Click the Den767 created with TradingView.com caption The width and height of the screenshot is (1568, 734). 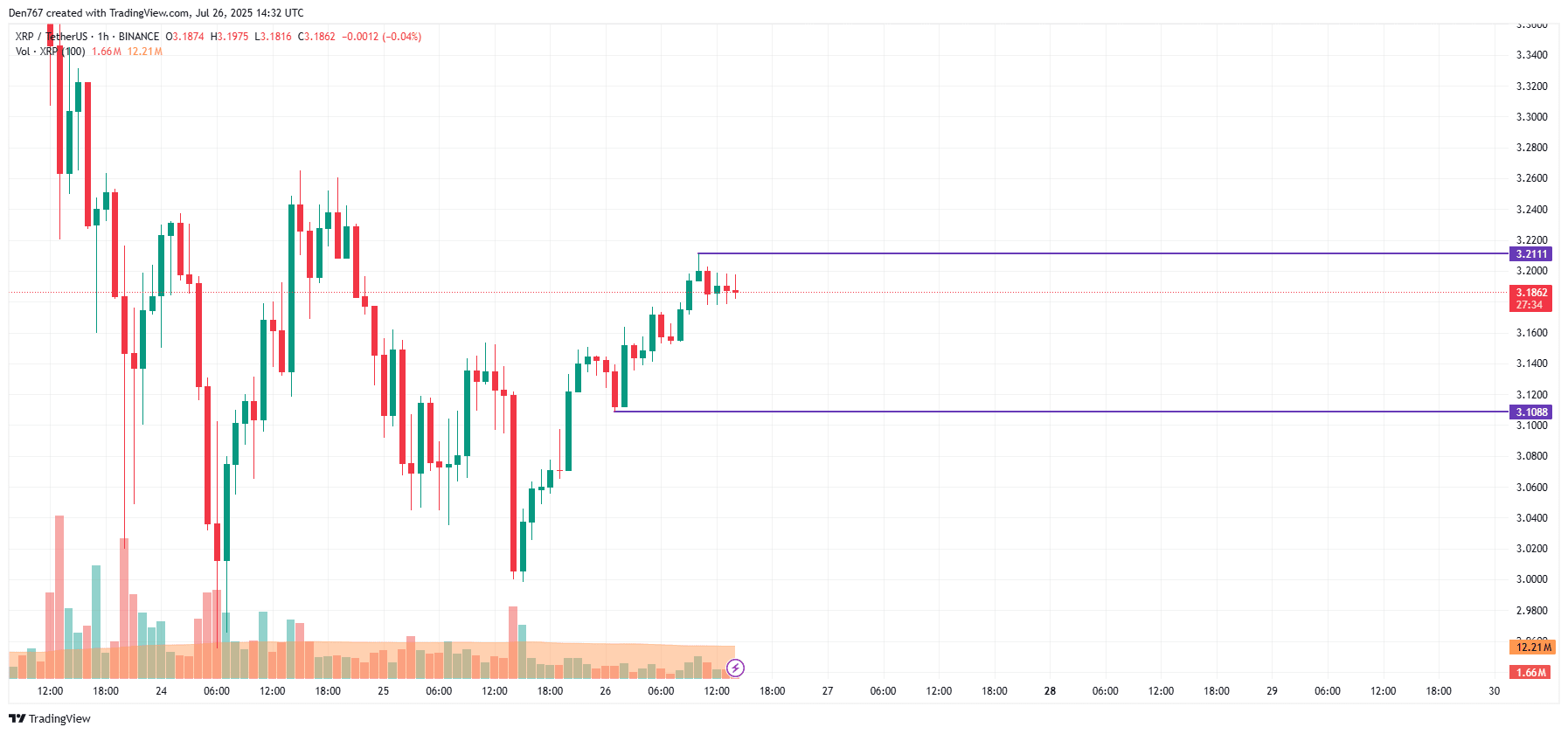click(x=156, y=13)
